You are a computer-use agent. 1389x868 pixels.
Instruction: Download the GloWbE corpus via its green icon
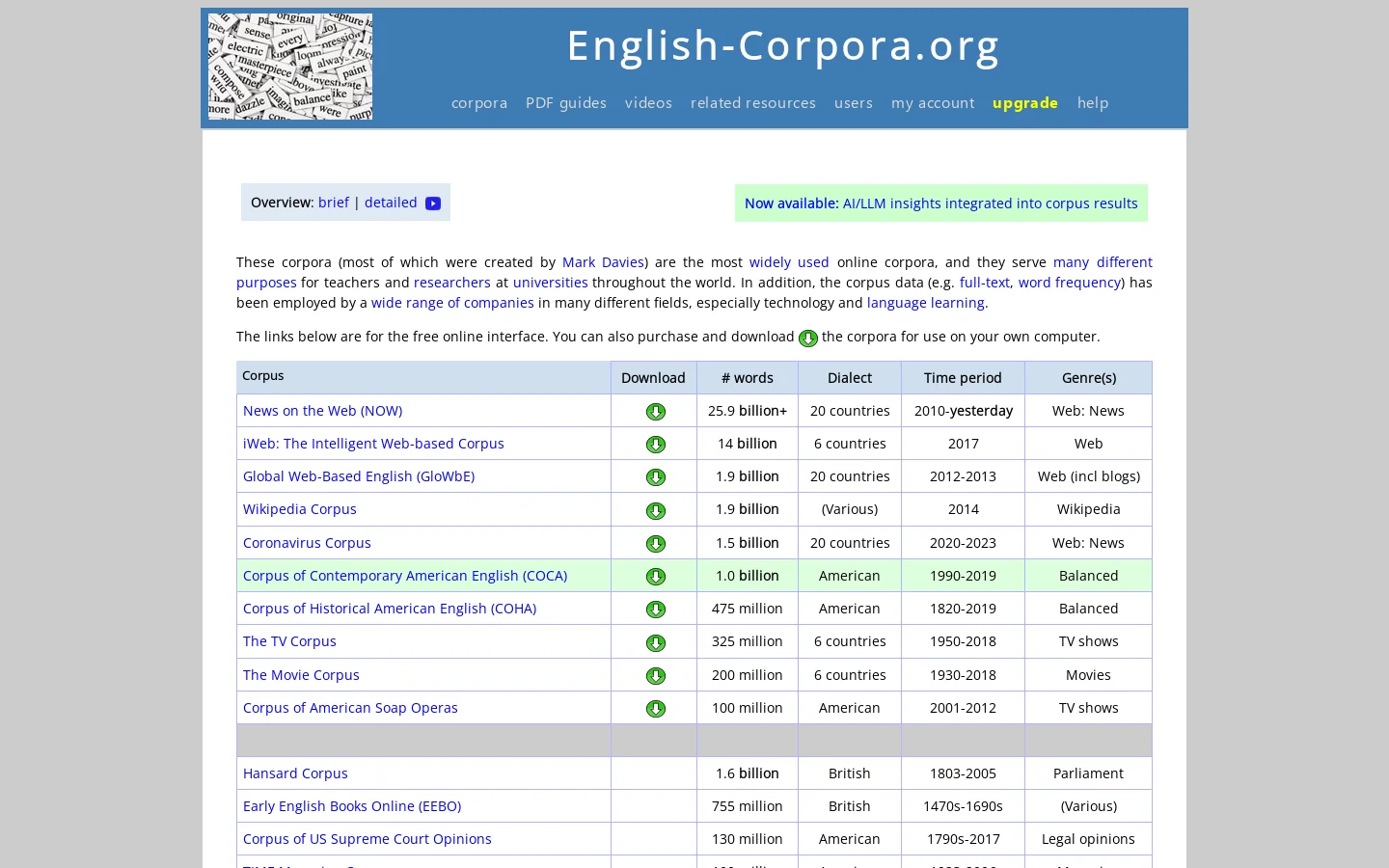(x=656, y=477)
